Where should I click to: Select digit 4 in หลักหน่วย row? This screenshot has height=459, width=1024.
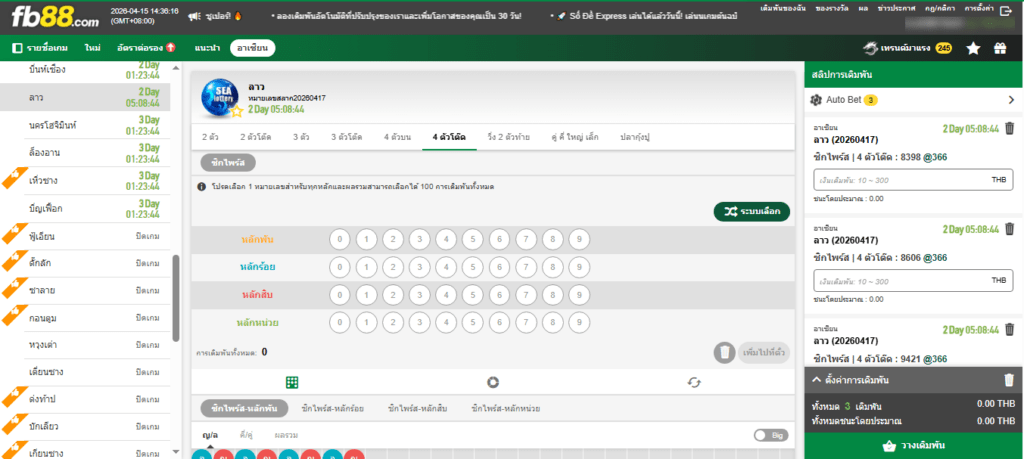446,323
